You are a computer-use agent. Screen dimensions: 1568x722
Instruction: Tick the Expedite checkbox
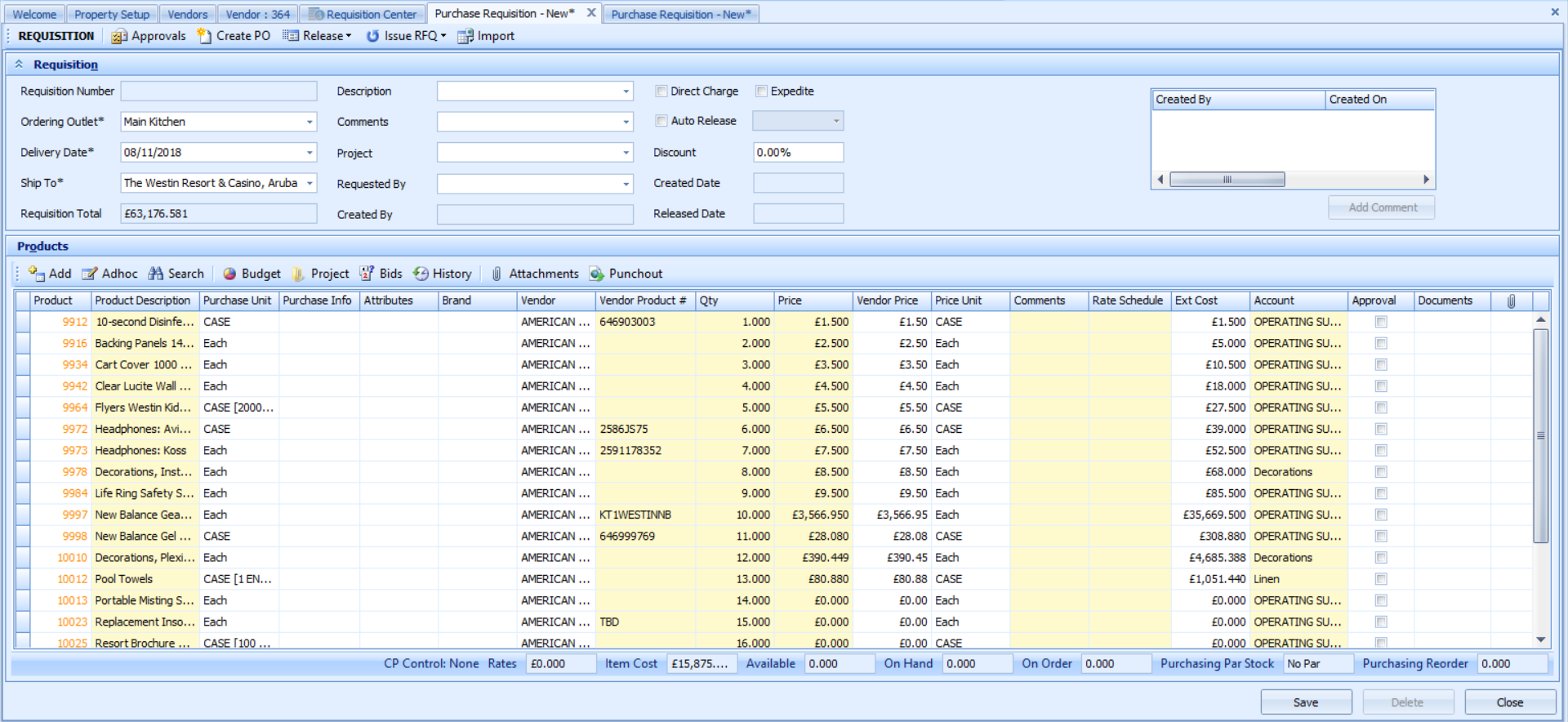(x=761, y=91)
